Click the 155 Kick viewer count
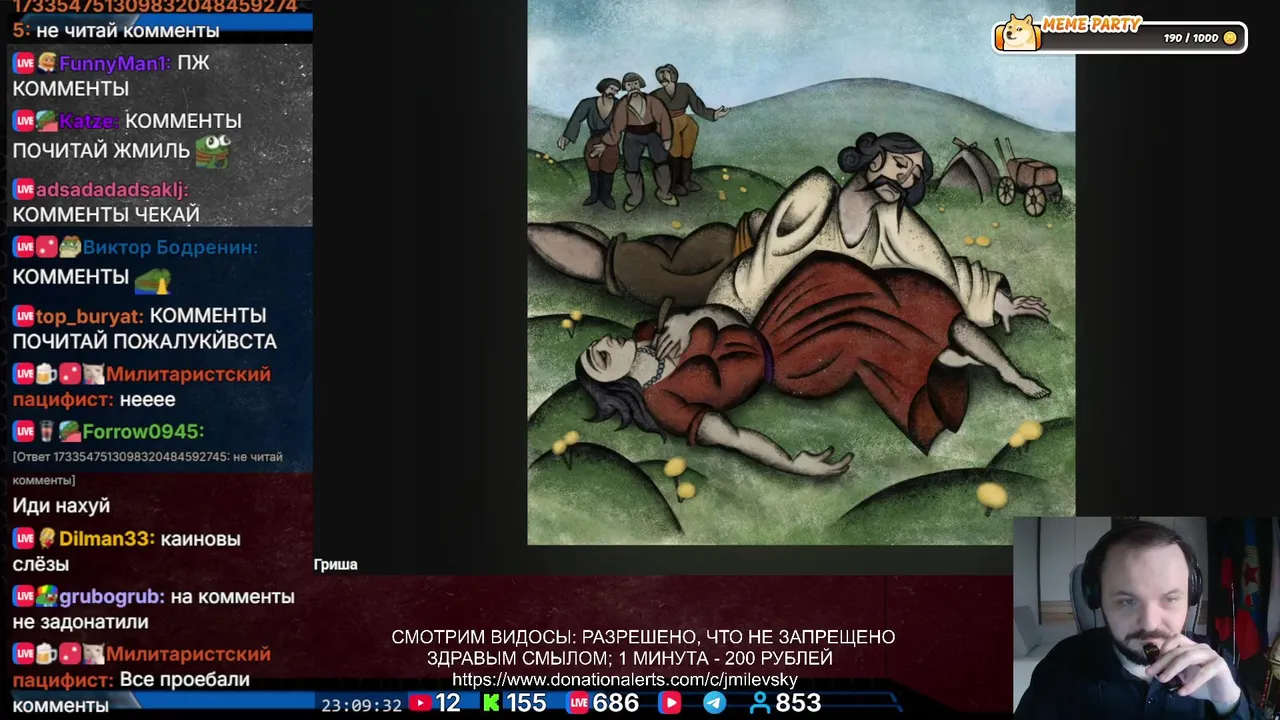Image resolution: width=1280 pixels, height=720 pixels. [525, 704]
